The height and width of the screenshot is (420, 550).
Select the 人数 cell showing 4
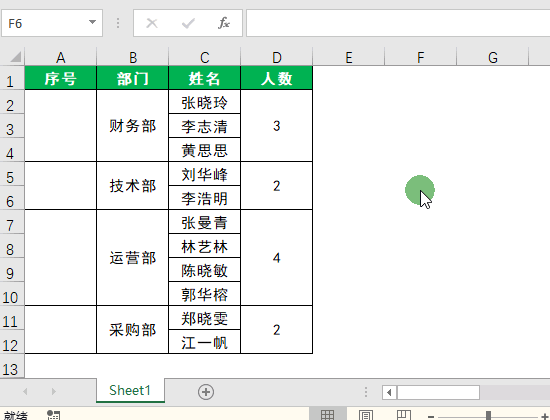(276, 258)
